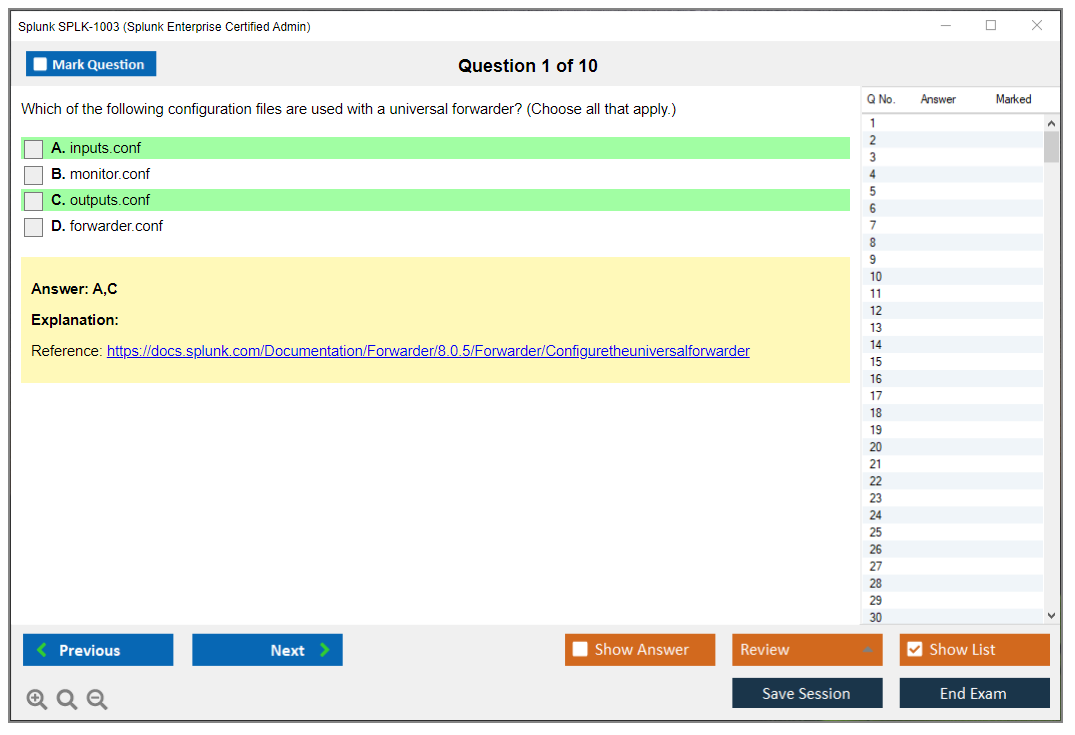Select checkbox for C outputs.conf
This screenshot has height=735, width=1075.
click(x=34, y=201)
